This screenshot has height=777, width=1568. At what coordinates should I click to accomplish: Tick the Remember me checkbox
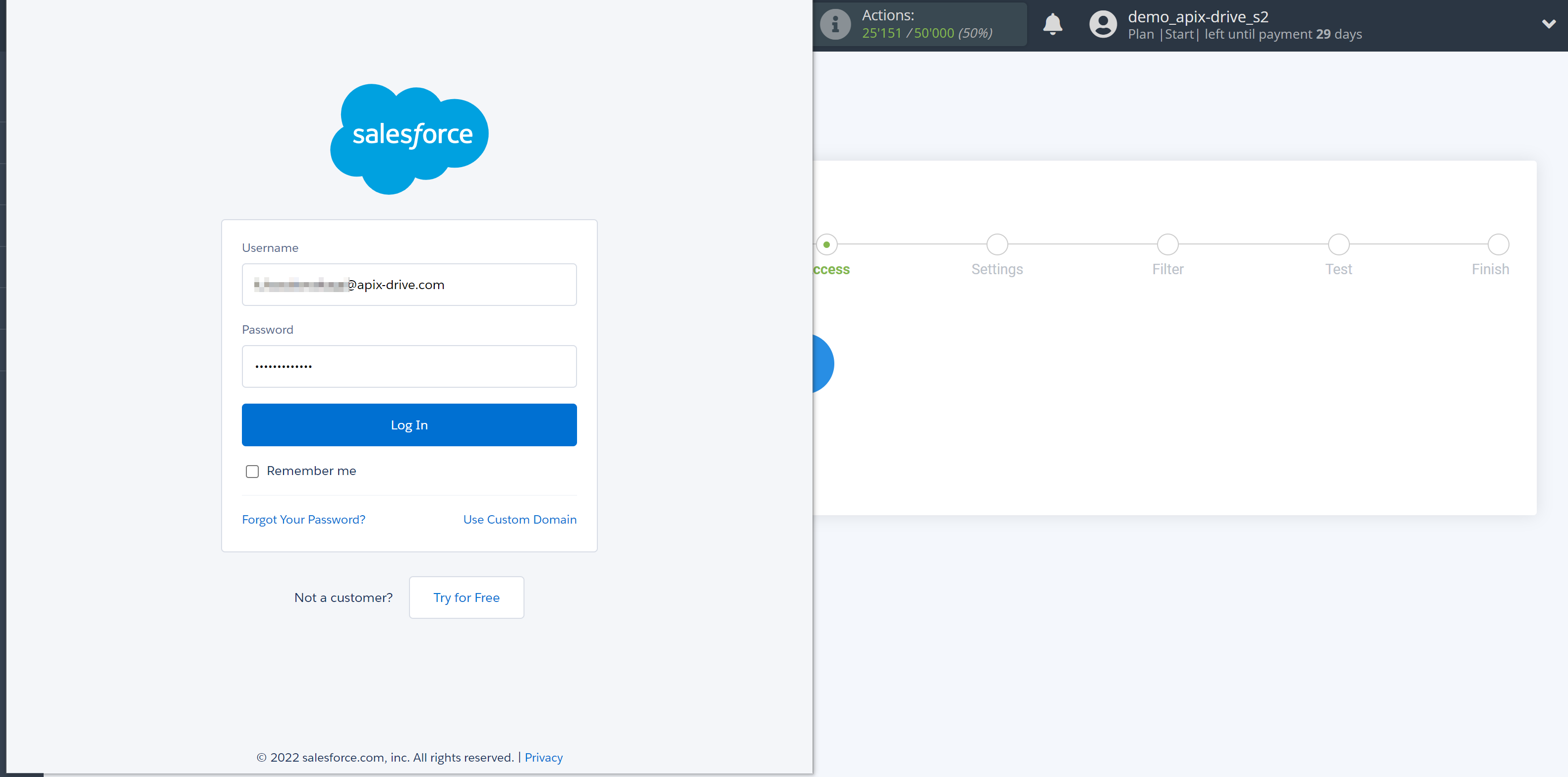pos(252,472)
